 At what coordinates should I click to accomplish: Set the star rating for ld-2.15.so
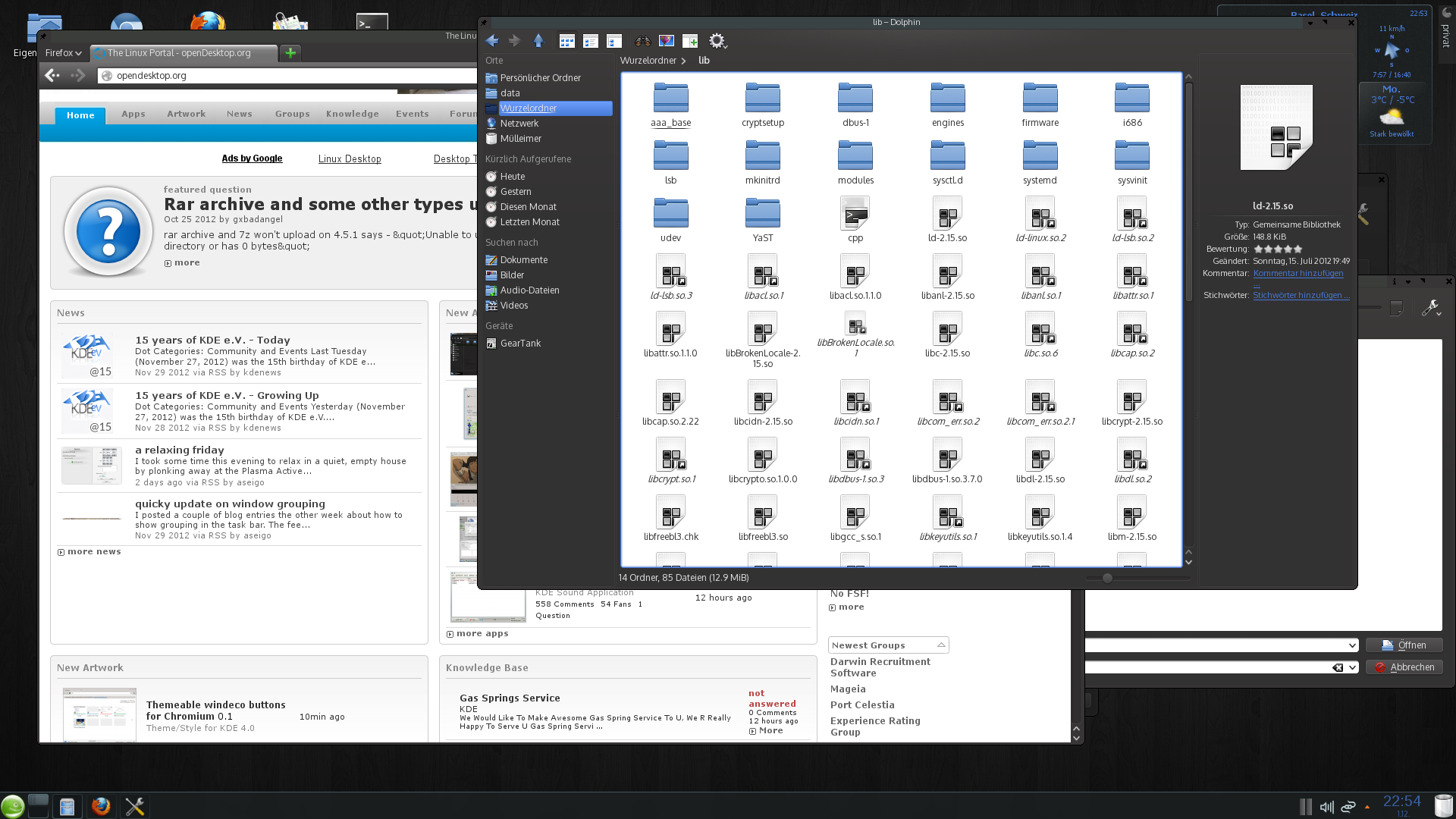1278,249
